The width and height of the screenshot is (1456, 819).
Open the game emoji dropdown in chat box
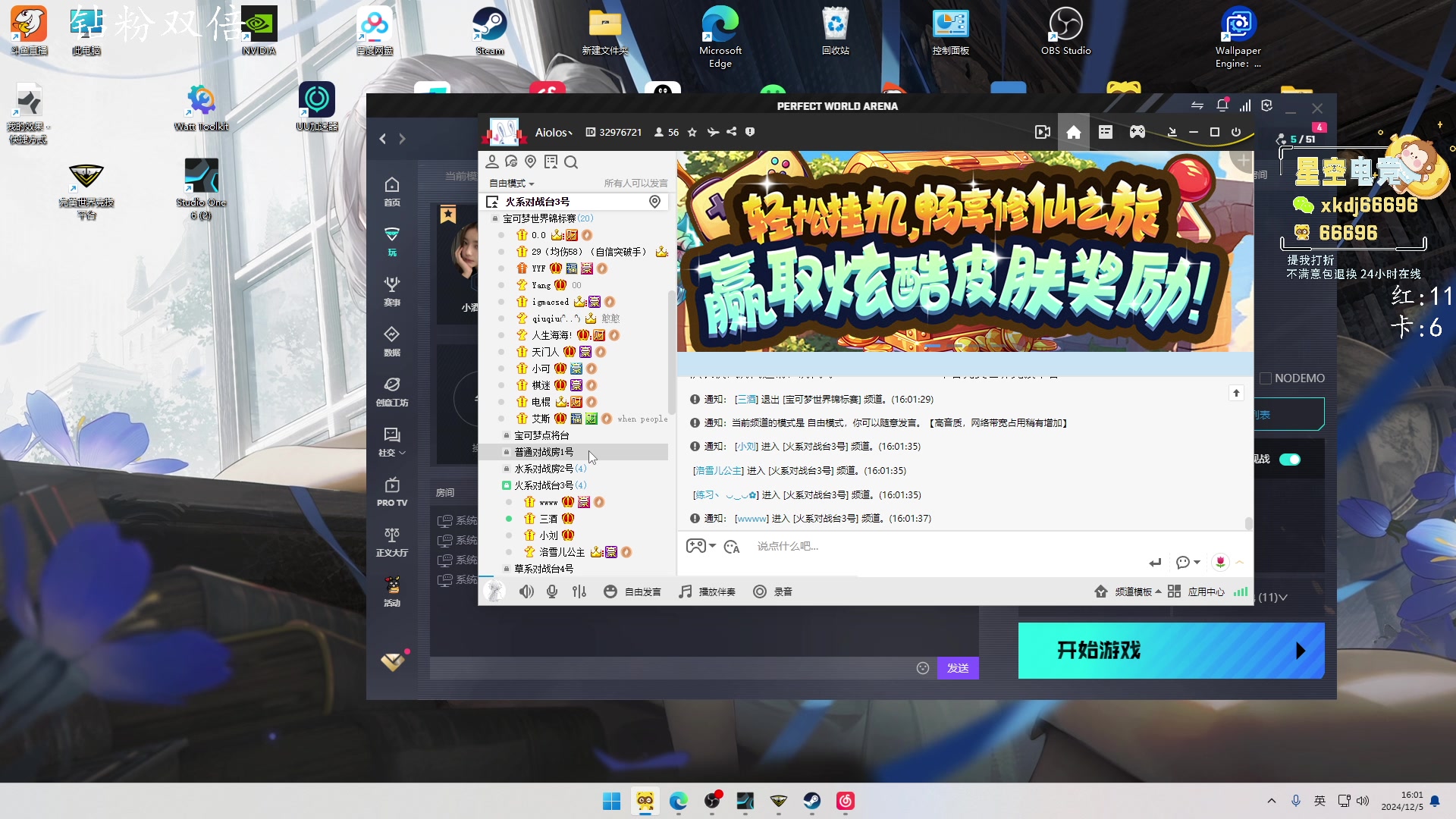[701, 546]
